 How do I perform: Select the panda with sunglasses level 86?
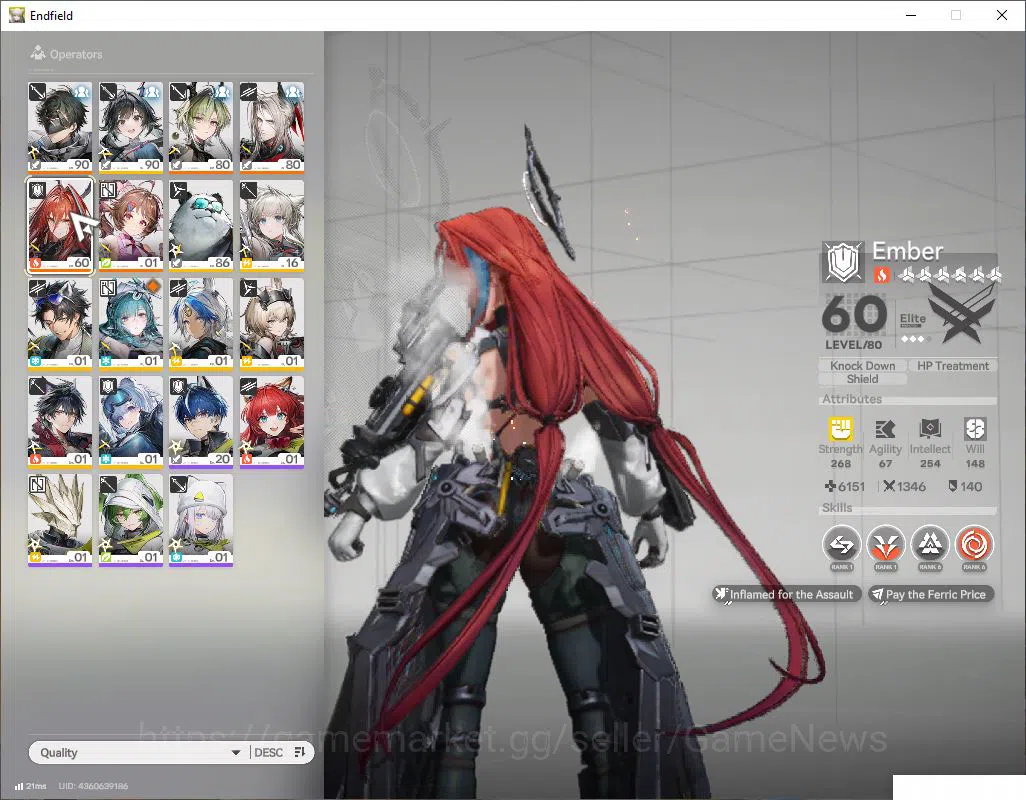click(201, 226)
